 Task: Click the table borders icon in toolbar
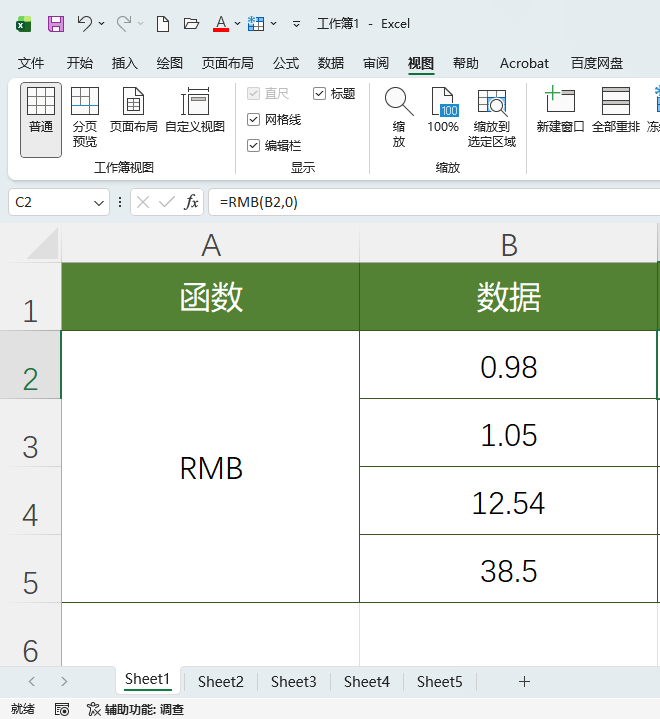click(256, 23)
